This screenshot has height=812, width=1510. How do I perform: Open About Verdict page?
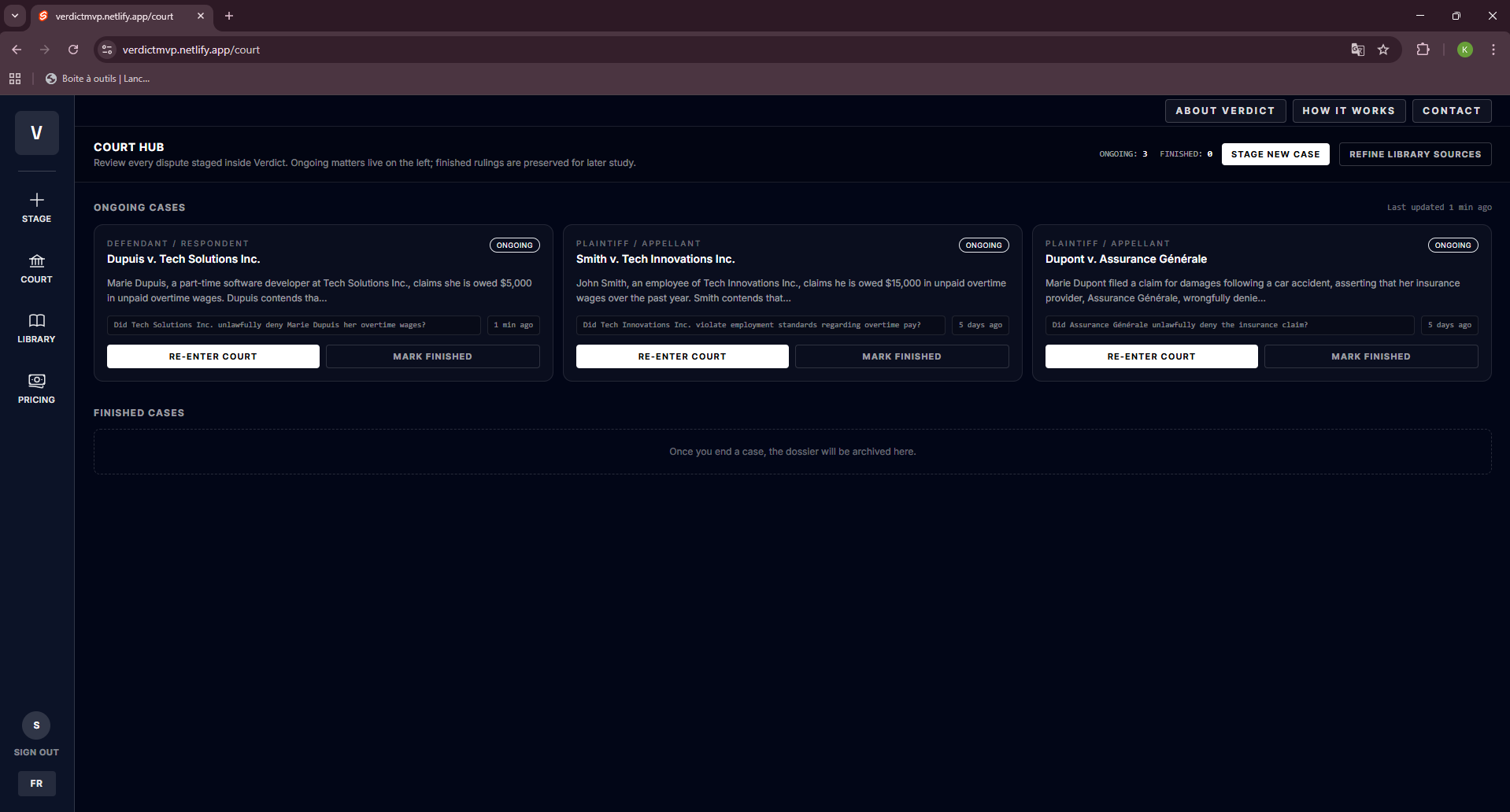pos(1225,111)
